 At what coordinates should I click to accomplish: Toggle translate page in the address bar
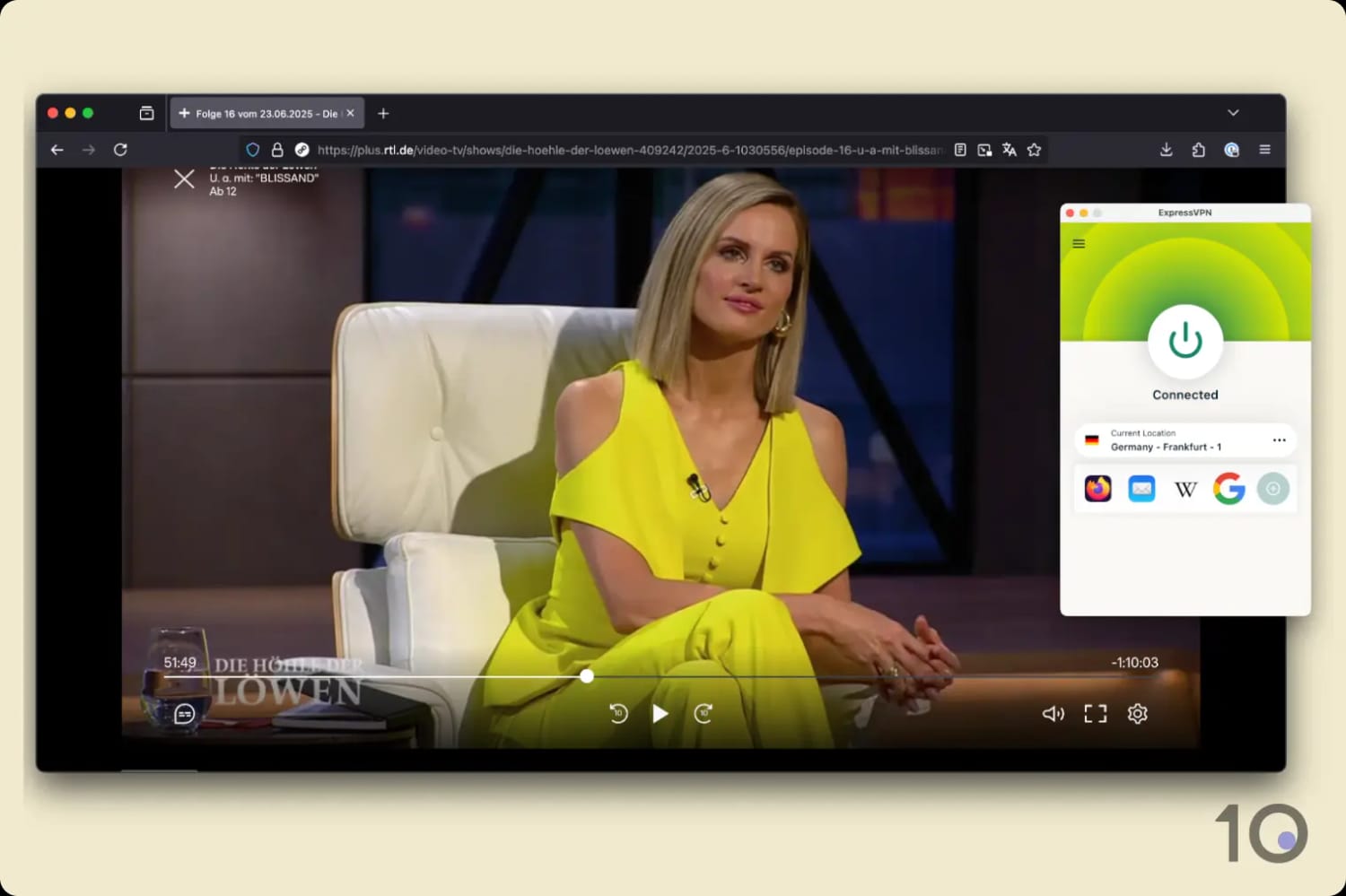coord(1009,150)
